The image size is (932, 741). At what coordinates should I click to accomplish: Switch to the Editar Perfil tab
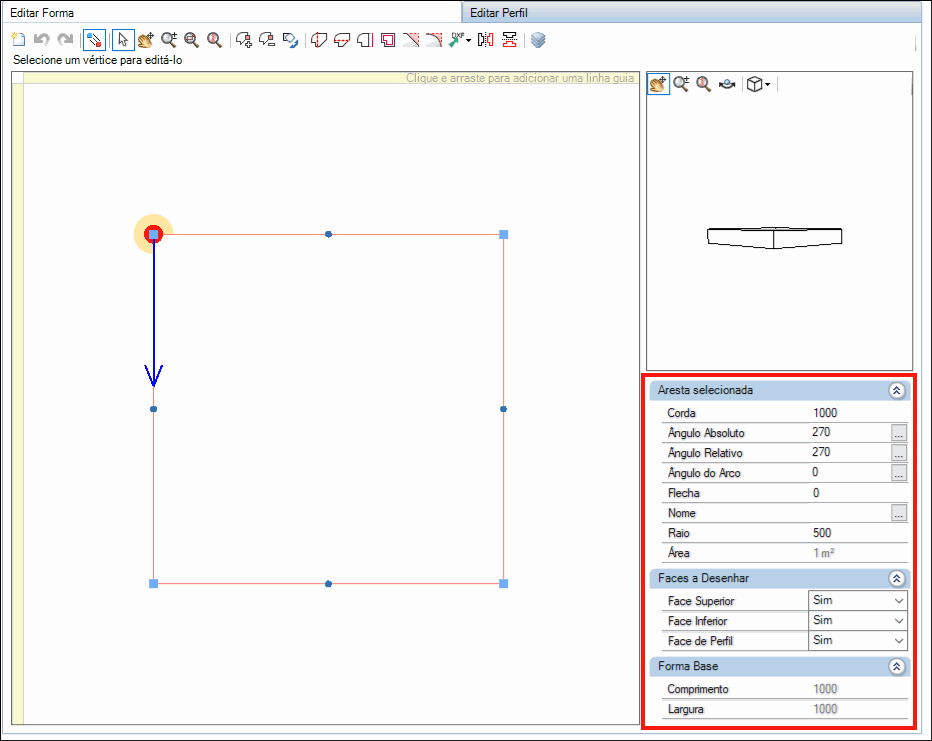point(499,12)
